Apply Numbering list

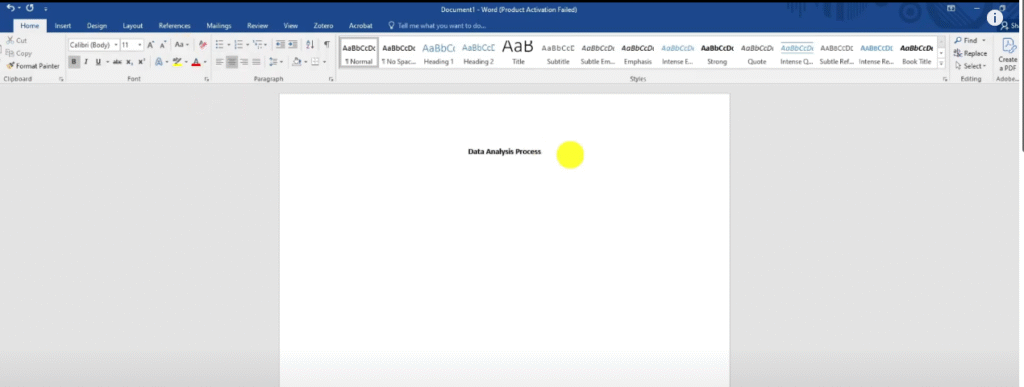click(x=238, y=44)
